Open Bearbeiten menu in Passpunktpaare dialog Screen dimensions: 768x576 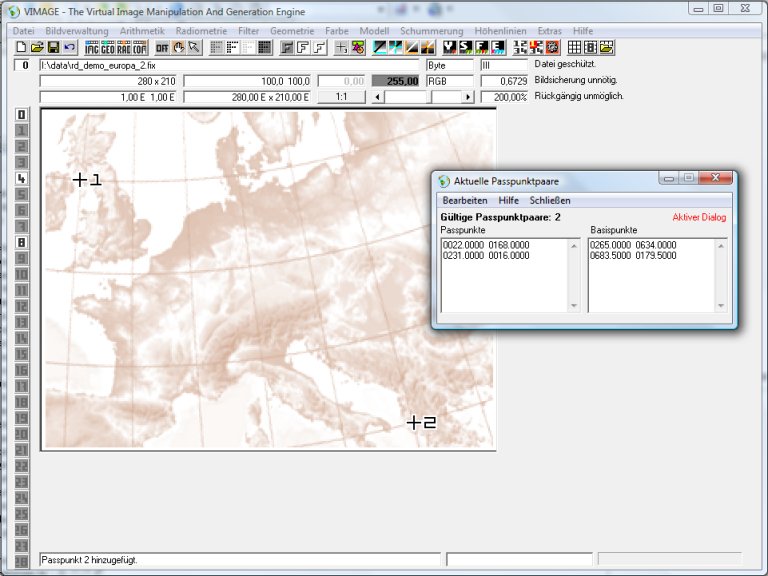pos(465,201)
